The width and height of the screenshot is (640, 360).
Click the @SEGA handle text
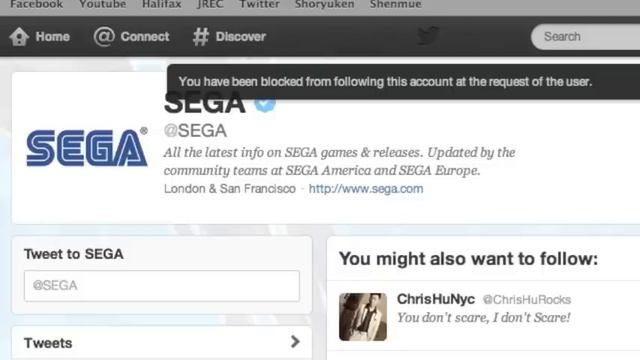point(195,131)
